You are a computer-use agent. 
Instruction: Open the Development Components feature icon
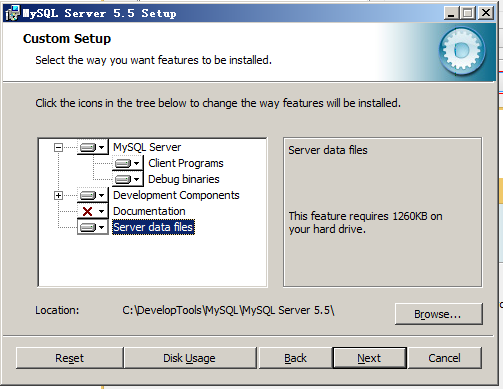click(93, 195)
